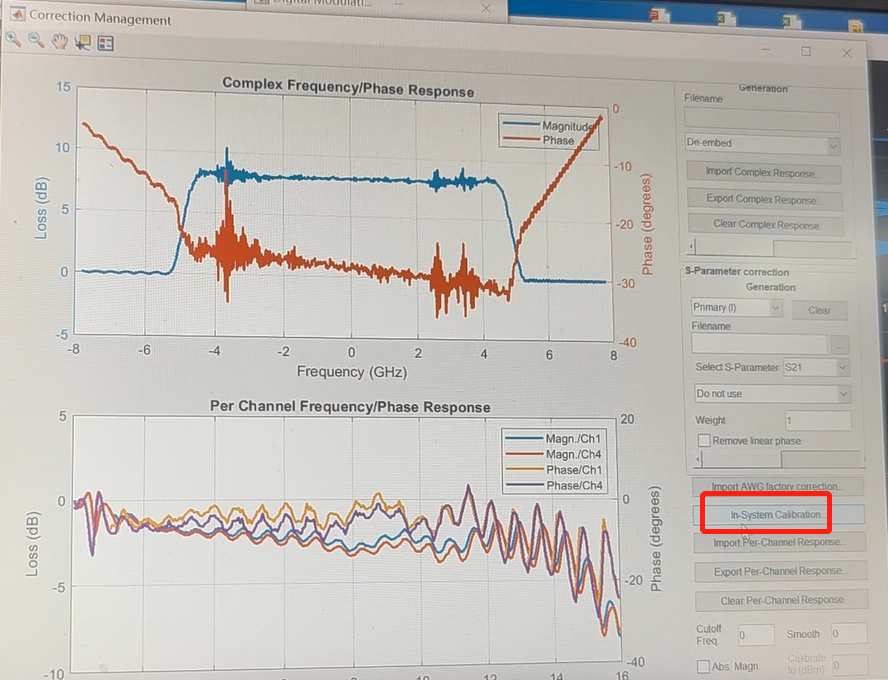The height and width of the screenshot is (680, 888).
Task: Click Import Complex Response button
Action: click(x=763, y=173)
